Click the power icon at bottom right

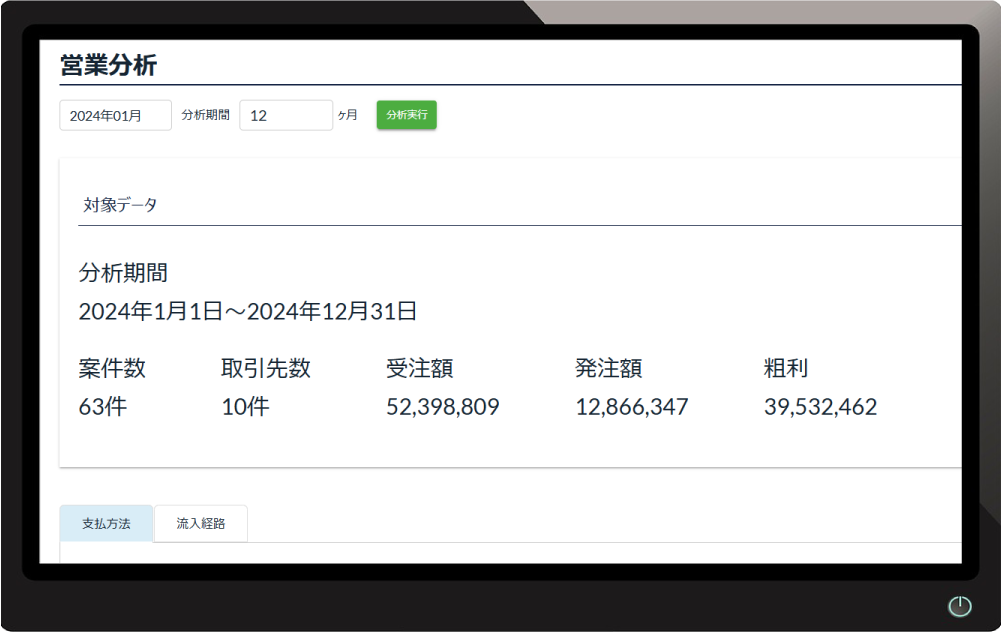[x=958, y=606]
